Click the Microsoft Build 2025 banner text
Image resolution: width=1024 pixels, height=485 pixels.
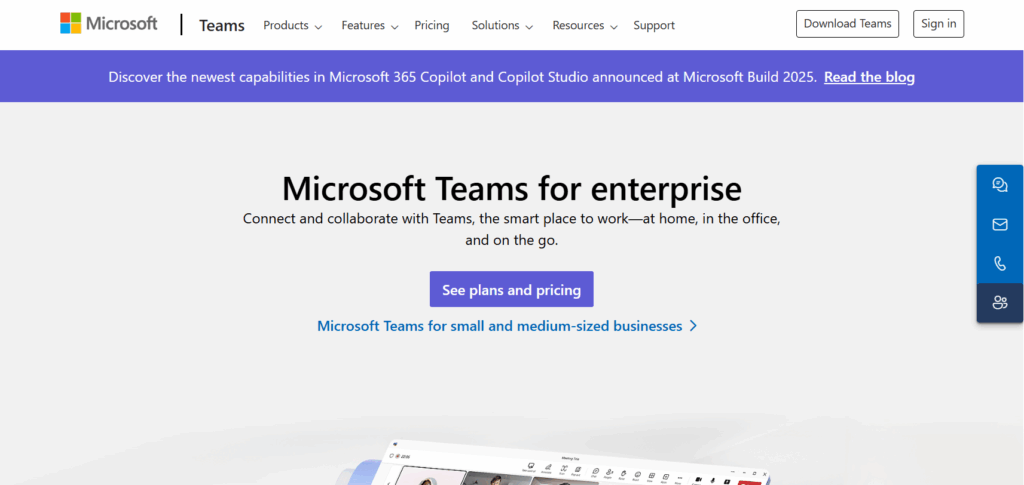click(x=462, y=77)
